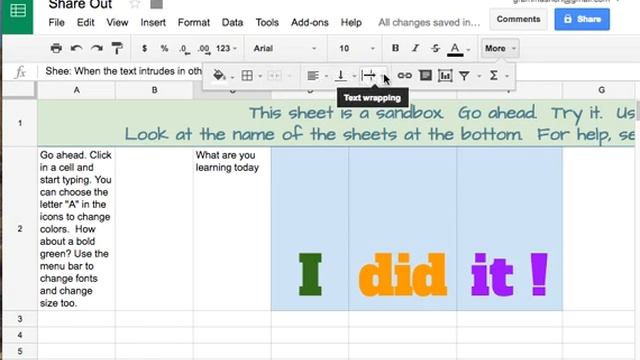640x360 pixels.
Task: Toggle strikethrough formatting
Action: click(x=435, y=48)
